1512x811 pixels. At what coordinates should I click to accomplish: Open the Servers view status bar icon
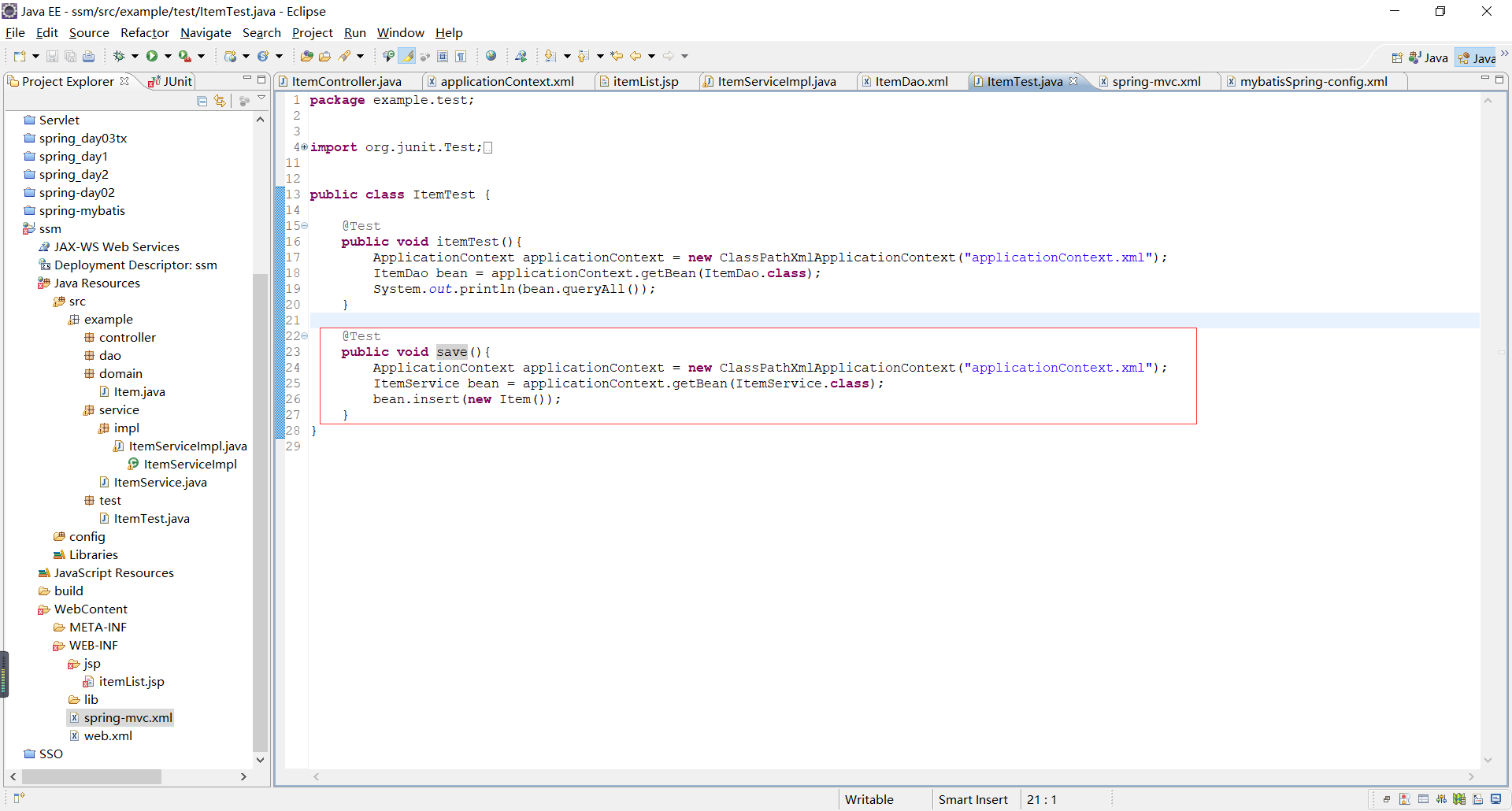[1441, 799]
